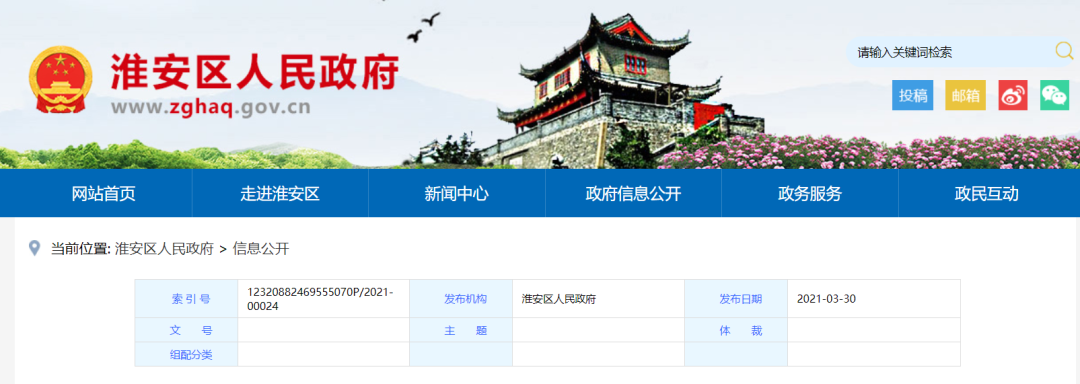Image resolution: width=1080 pixels, height=384 pixels.
Task: Focus the keyword search input field
Action: click(x=951, y=52)
